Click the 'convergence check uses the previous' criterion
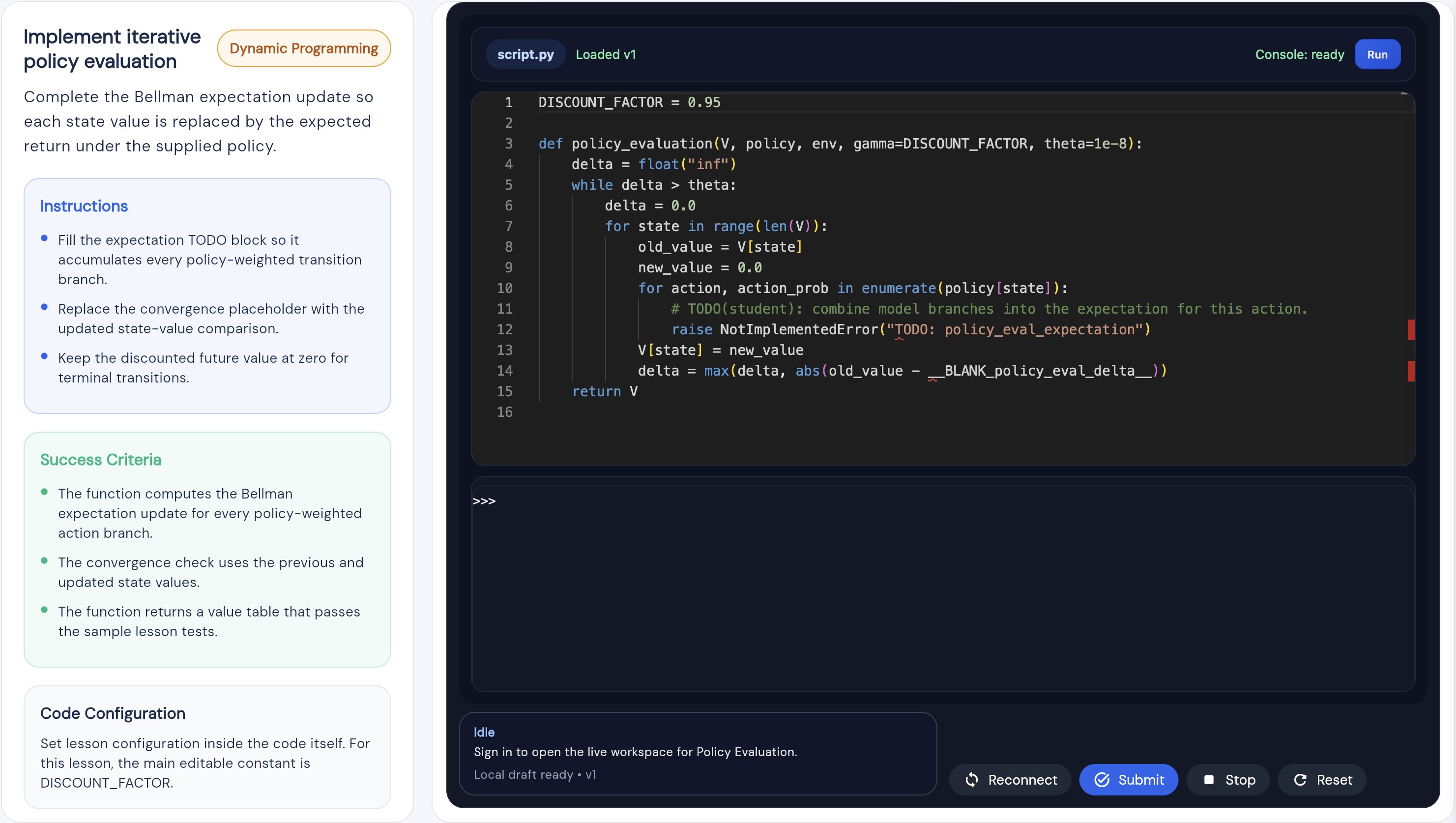 coord(211,572)
